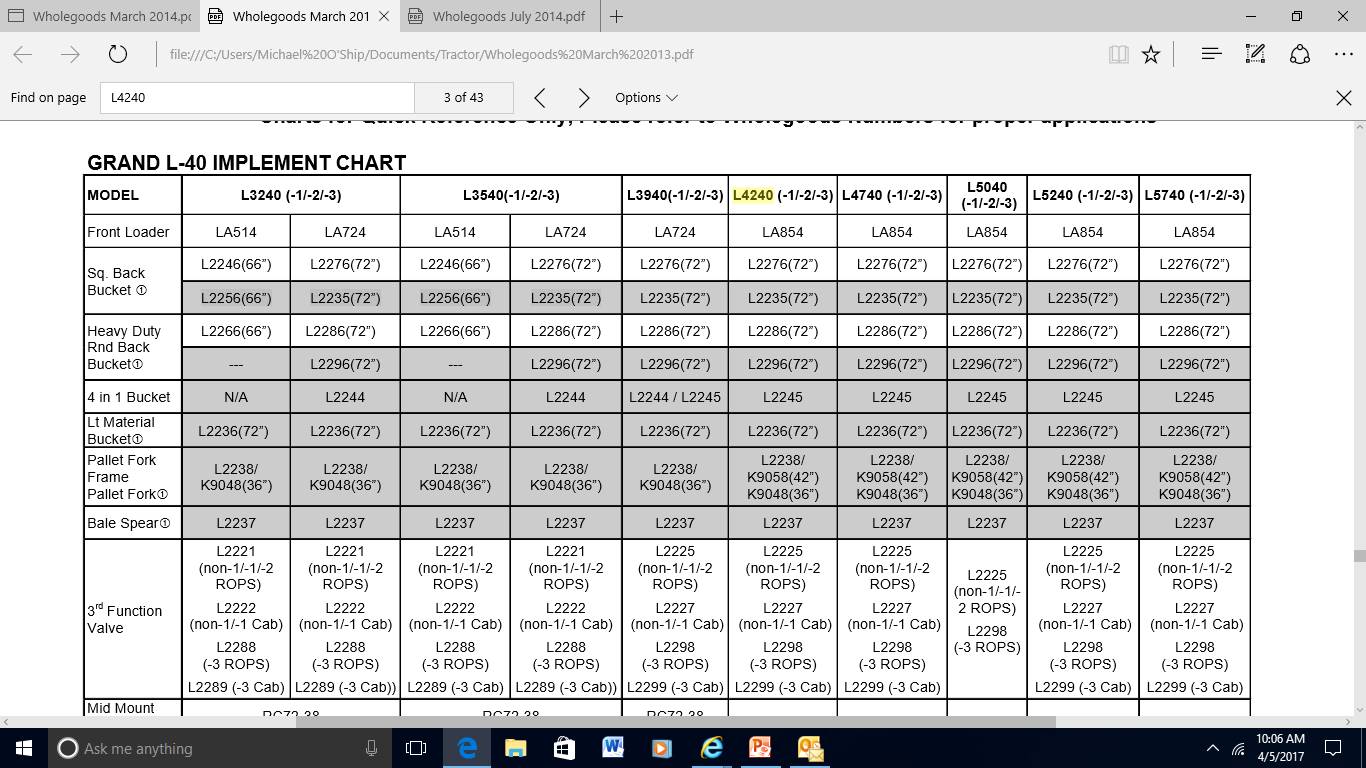Click LA854 under the L4240 column

(x=782, y=232)
